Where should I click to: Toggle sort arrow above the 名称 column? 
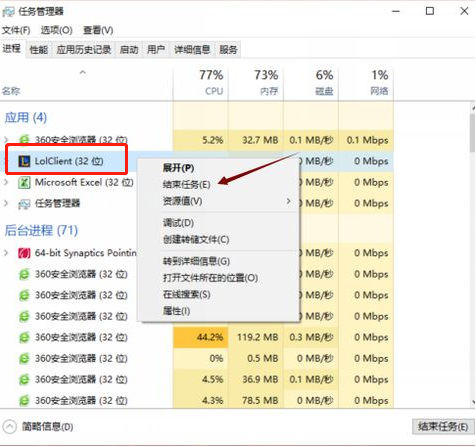tap(83, 72)
